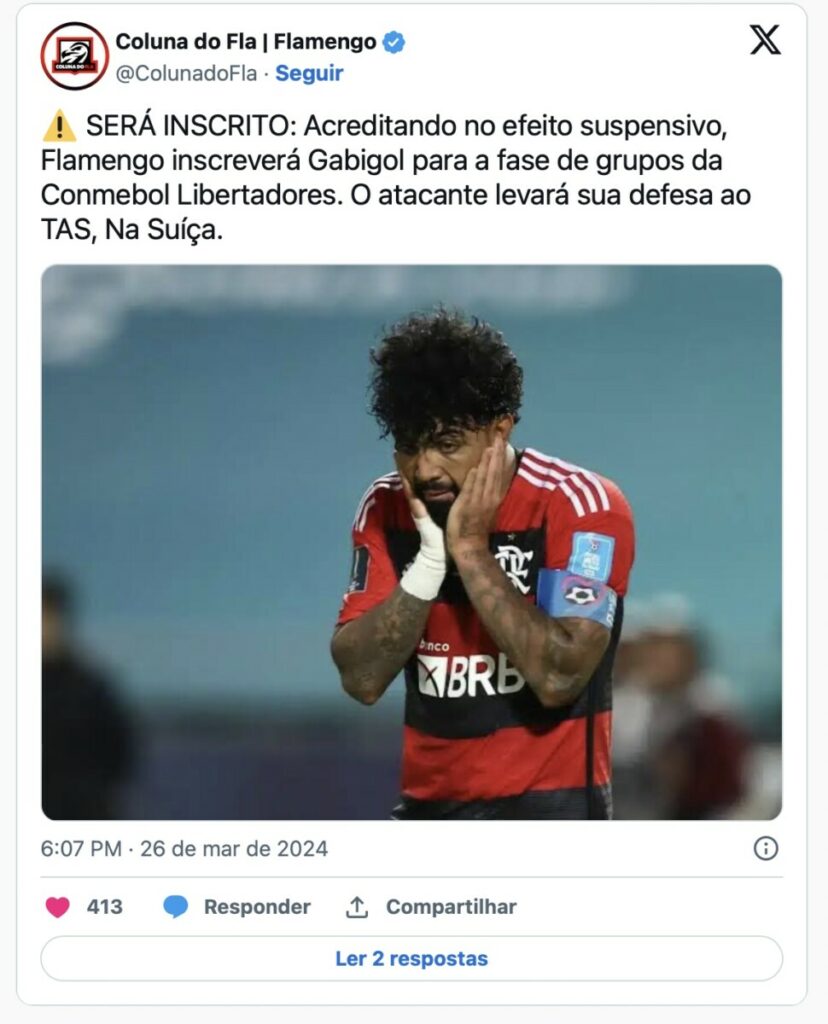Like the tweet with heart icon
Viewport: 828px width, 1024px height.
pos(57,906)
